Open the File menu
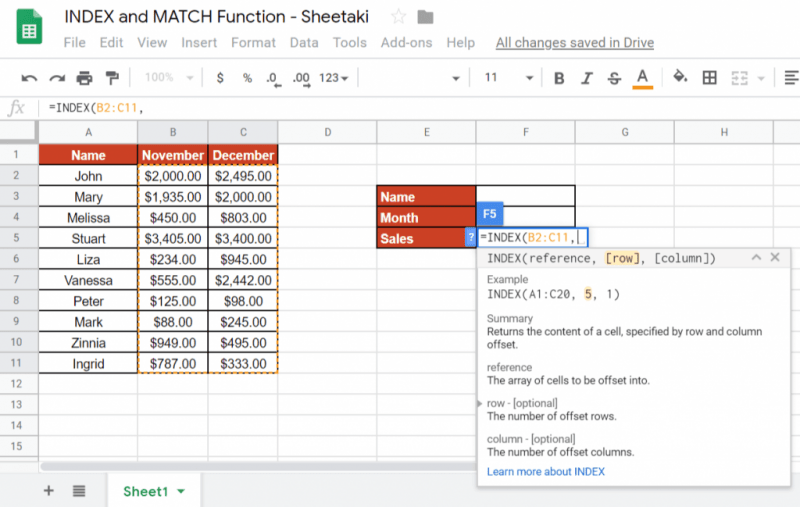The height and width of the screenshot is (507, 800). 74,42
